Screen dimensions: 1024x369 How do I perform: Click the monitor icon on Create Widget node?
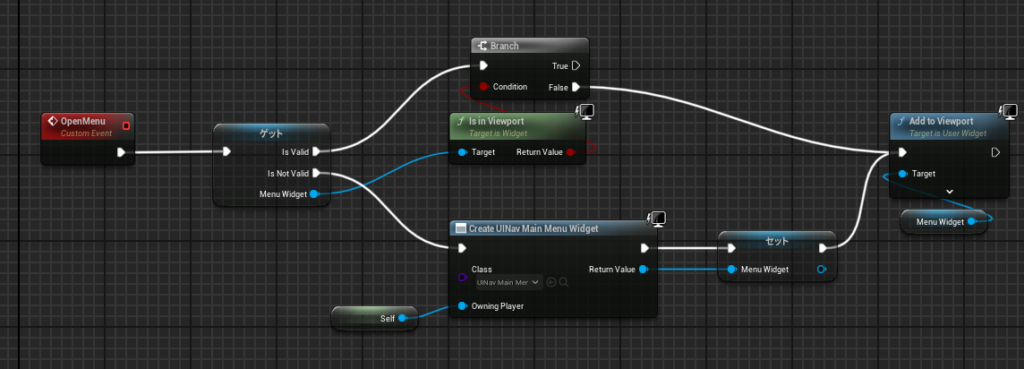point(657,219)
